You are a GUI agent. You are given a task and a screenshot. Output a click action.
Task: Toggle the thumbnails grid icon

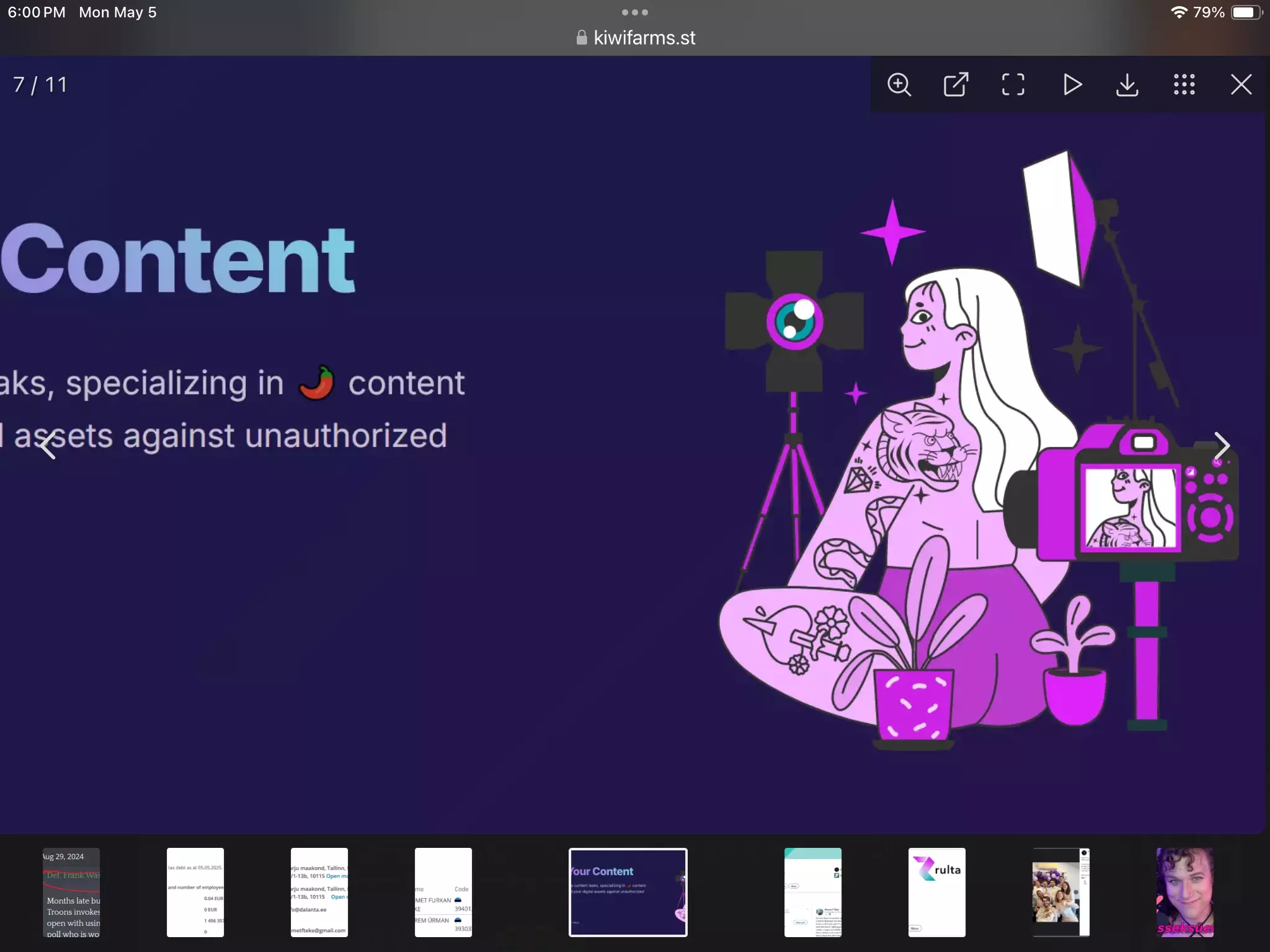[x=1184, y=85]
